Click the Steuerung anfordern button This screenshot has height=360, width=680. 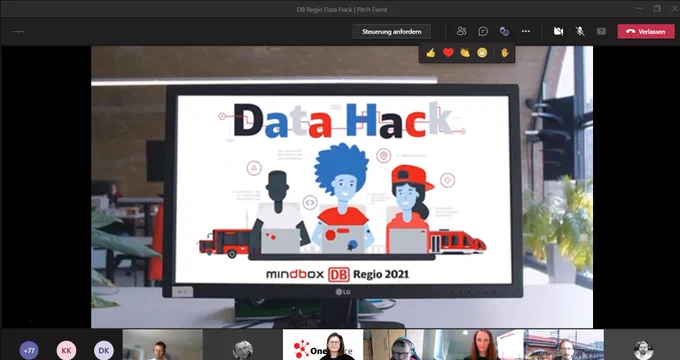(x=392, y=32)
